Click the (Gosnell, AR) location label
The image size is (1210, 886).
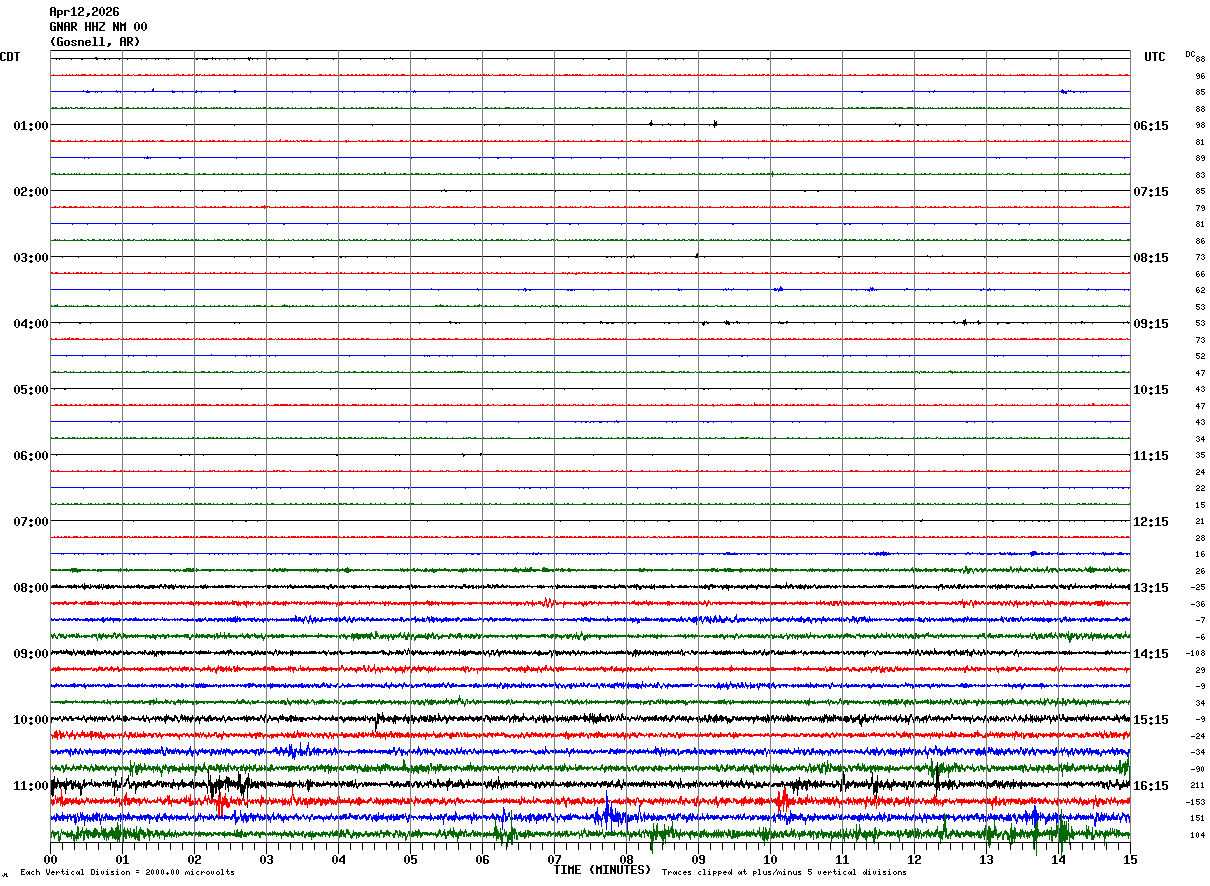click(95, 42)
